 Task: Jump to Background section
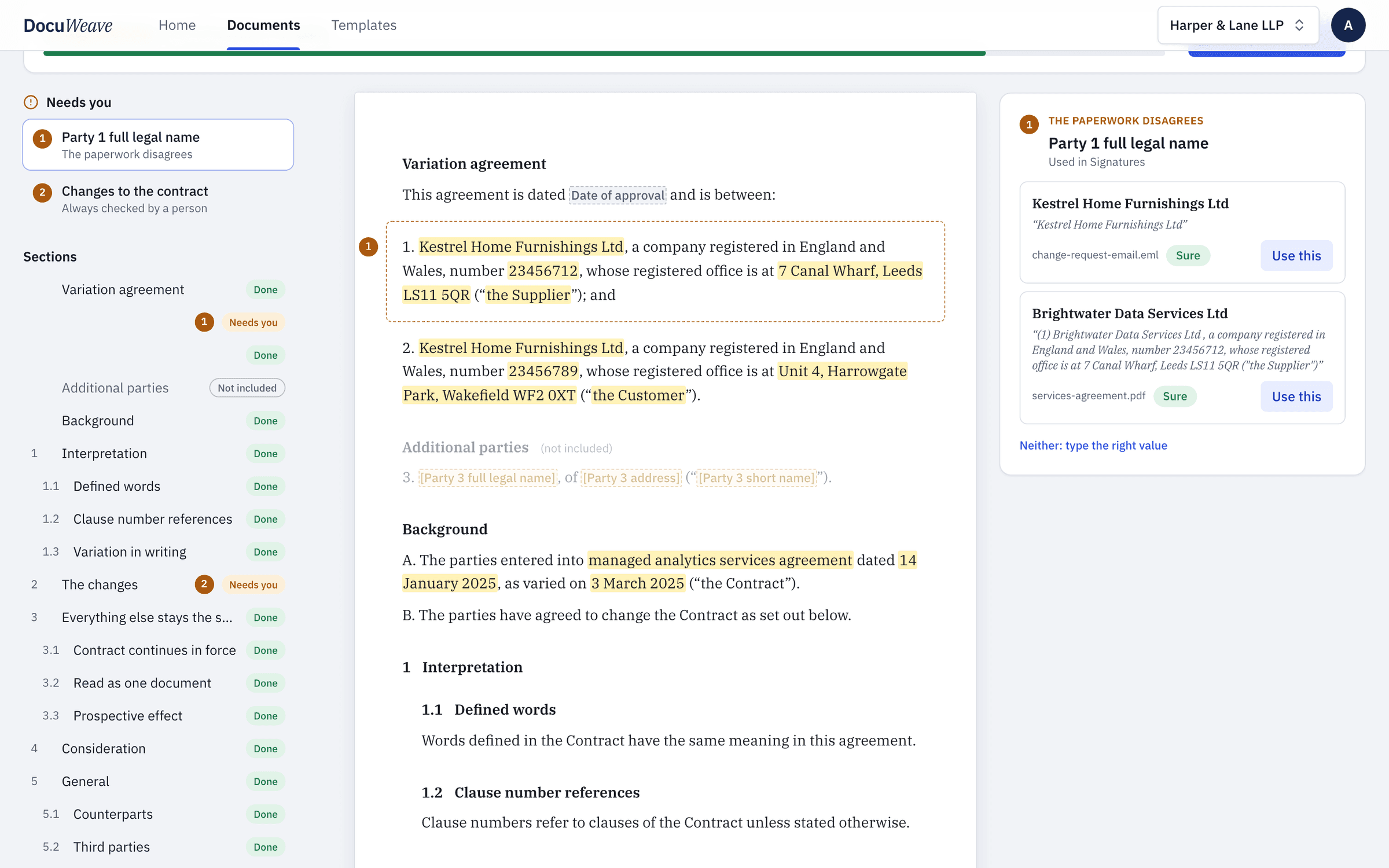(158, 421)
